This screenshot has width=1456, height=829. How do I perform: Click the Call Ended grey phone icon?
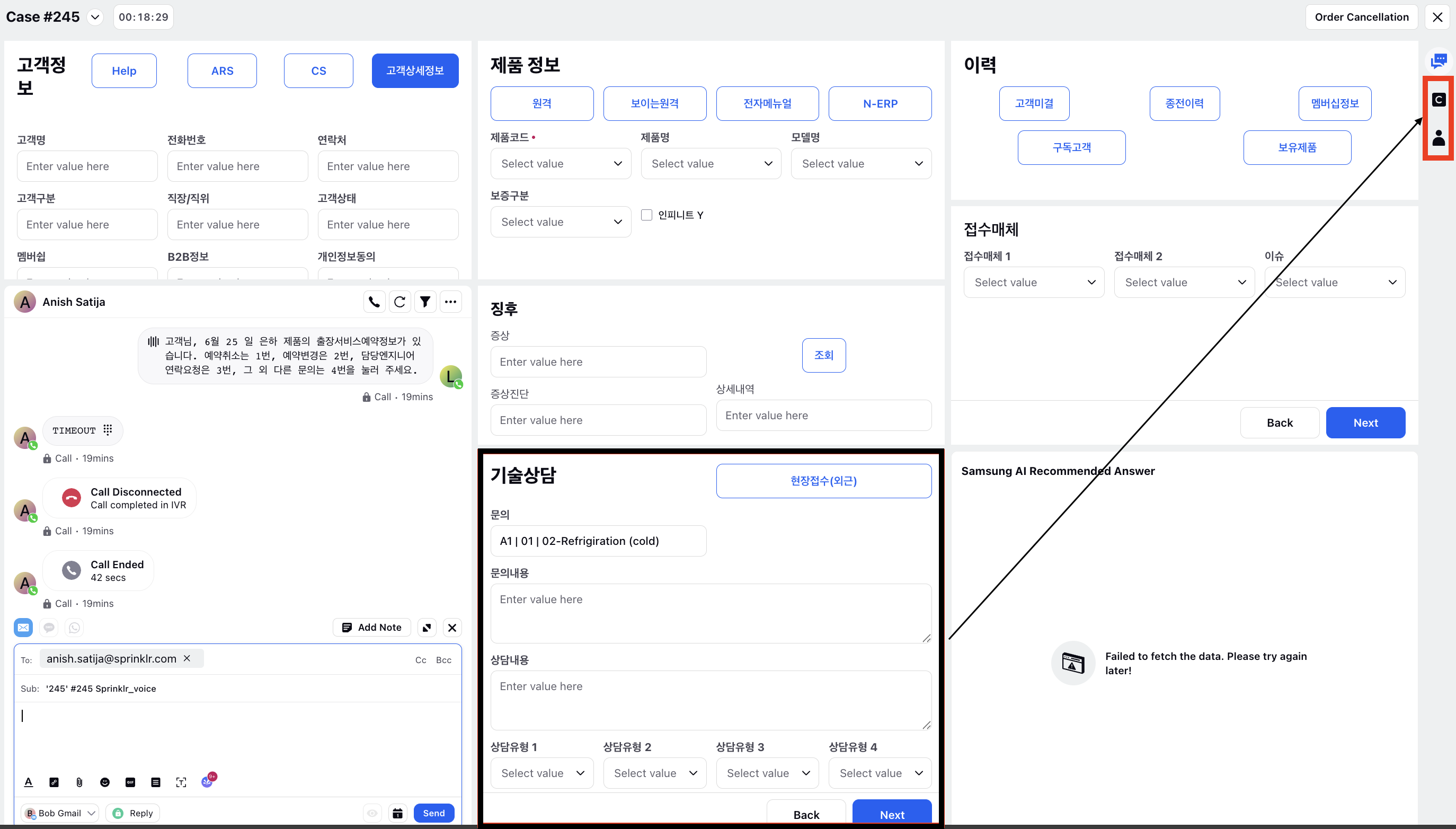click(71, 570)
